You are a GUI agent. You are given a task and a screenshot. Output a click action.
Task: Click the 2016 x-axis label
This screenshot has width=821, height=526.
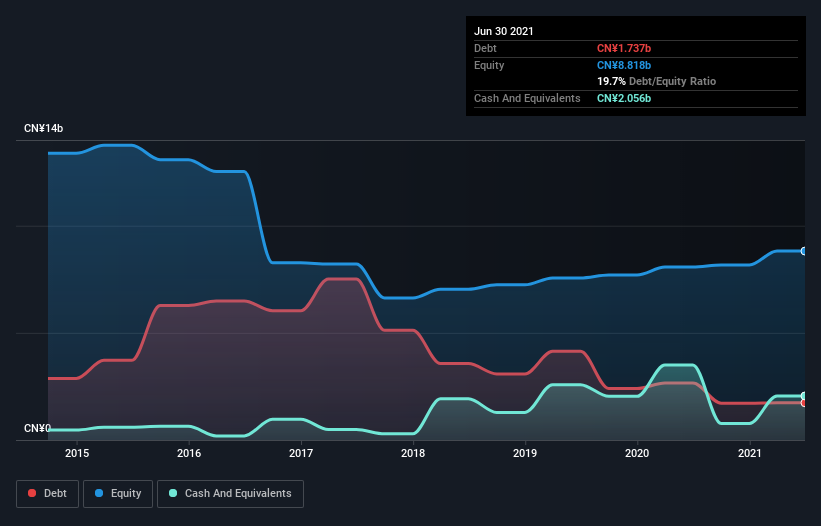click(x=189, y=453)
